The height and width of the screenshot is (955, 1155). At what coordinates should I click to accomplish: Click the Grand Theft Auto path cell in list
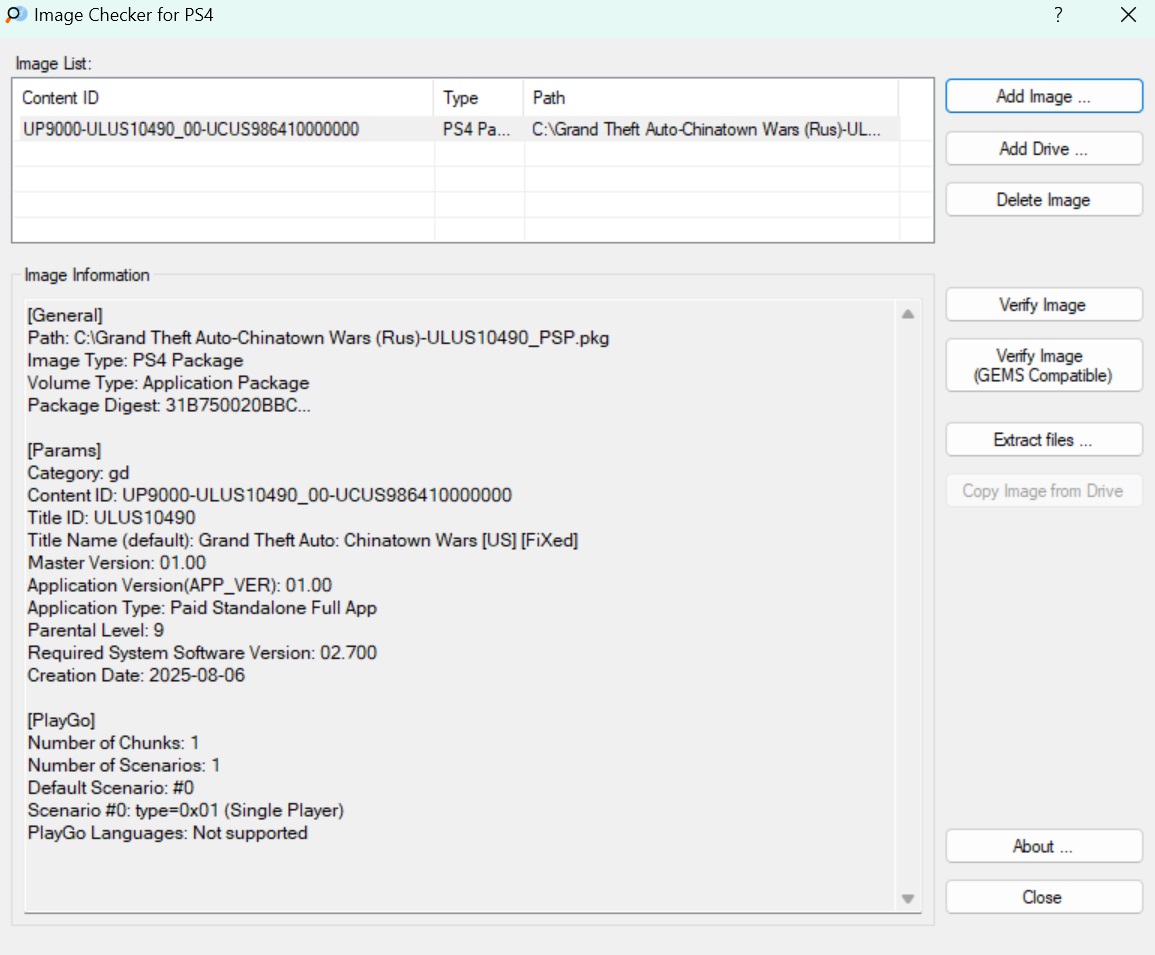click(x=706, y=129)
